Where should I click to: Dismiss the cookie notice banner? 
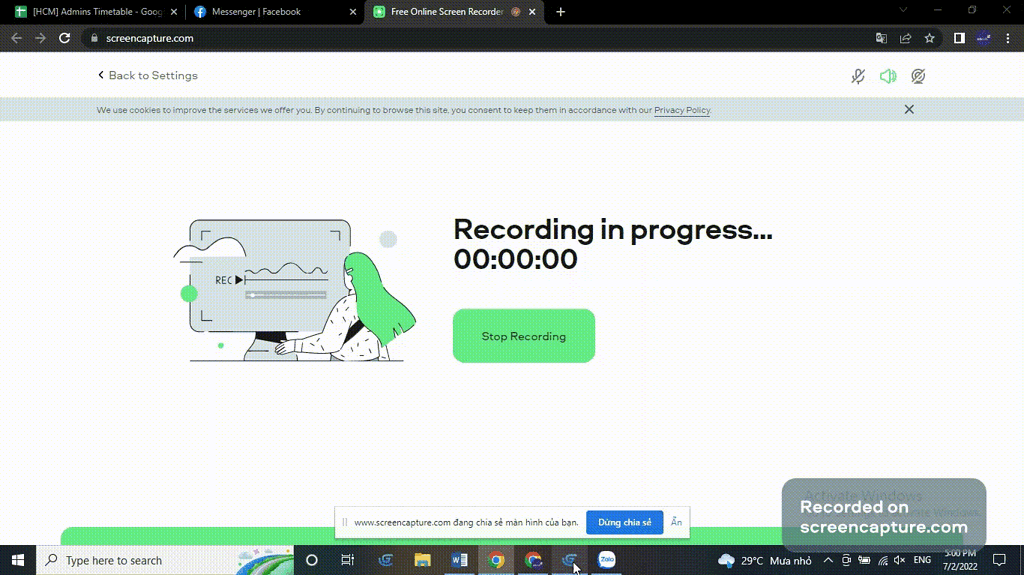tap(909, 109)
